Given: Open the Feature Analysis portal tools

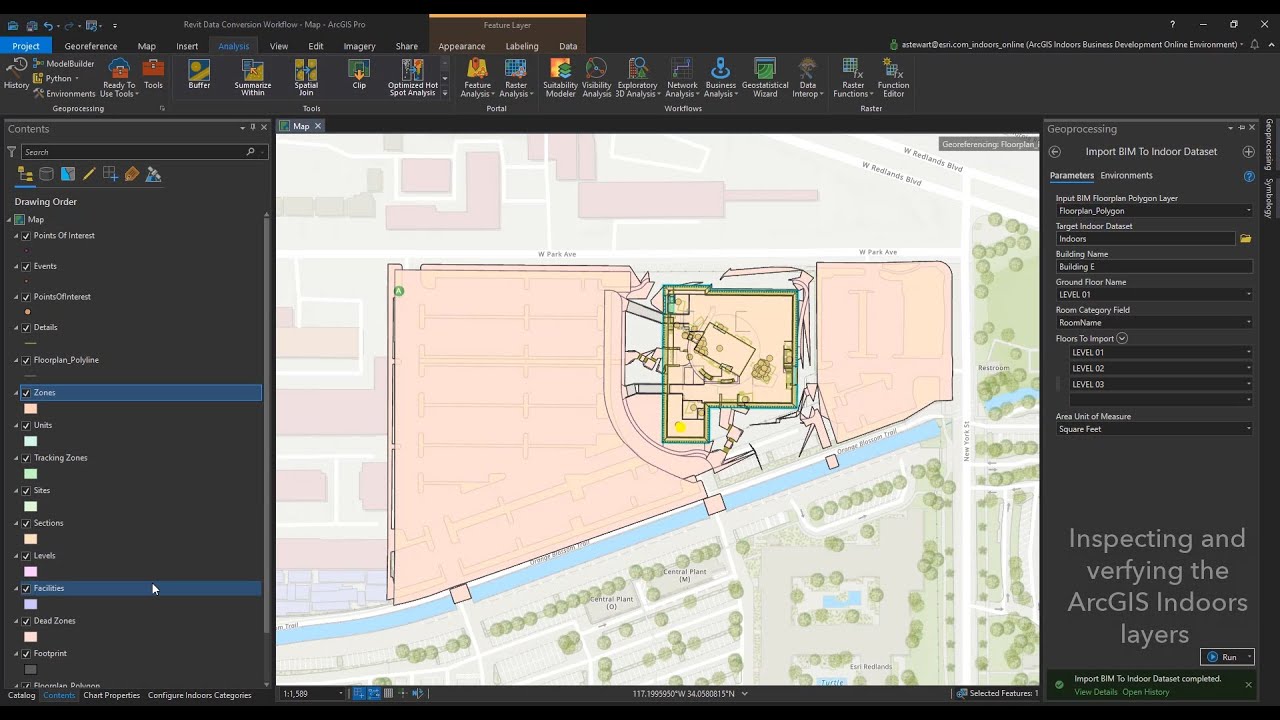Looking at the screenshot, I should [477, 77].
